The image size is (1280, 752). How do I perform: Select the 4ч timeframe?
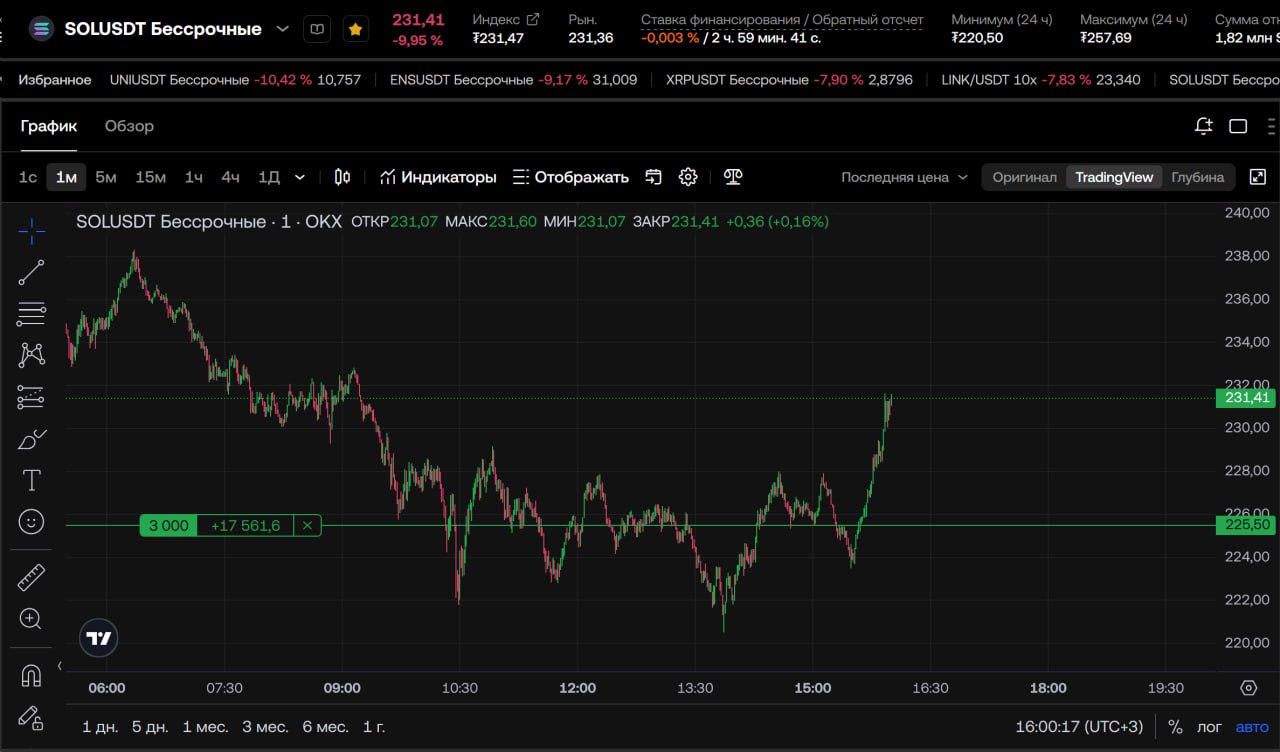tap(231, 177)
